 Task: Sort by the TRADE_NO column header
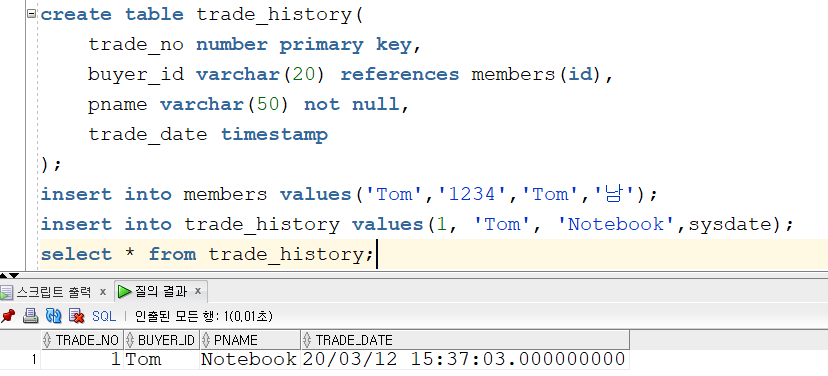pos(82,340)
